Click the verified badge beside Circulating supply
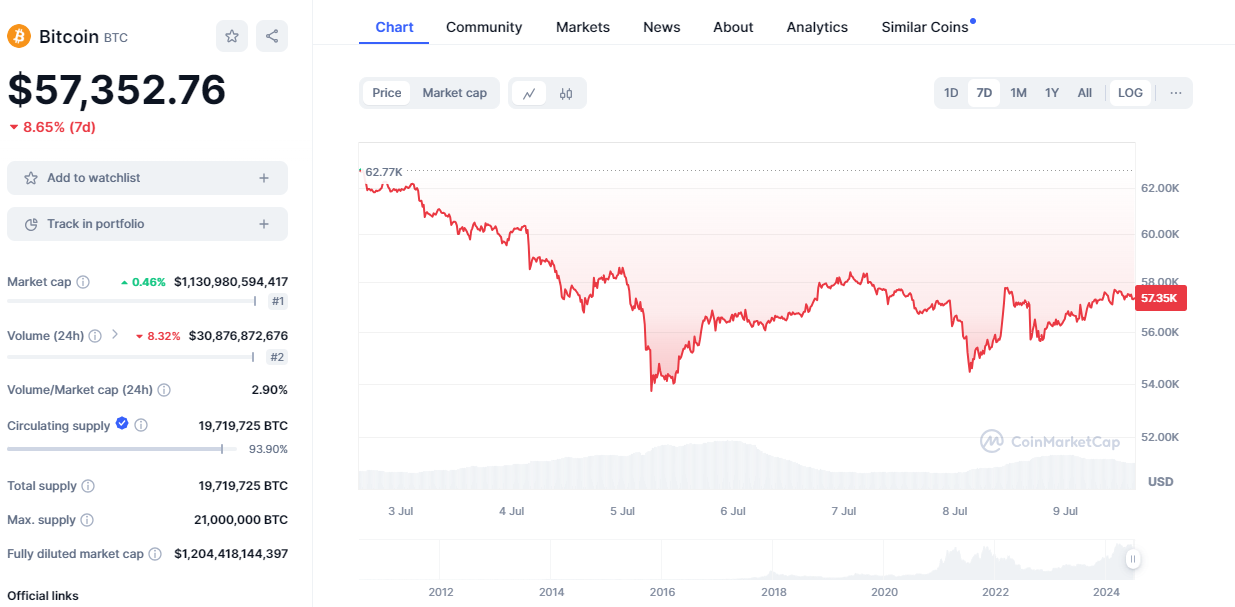 tap(121, 424)
